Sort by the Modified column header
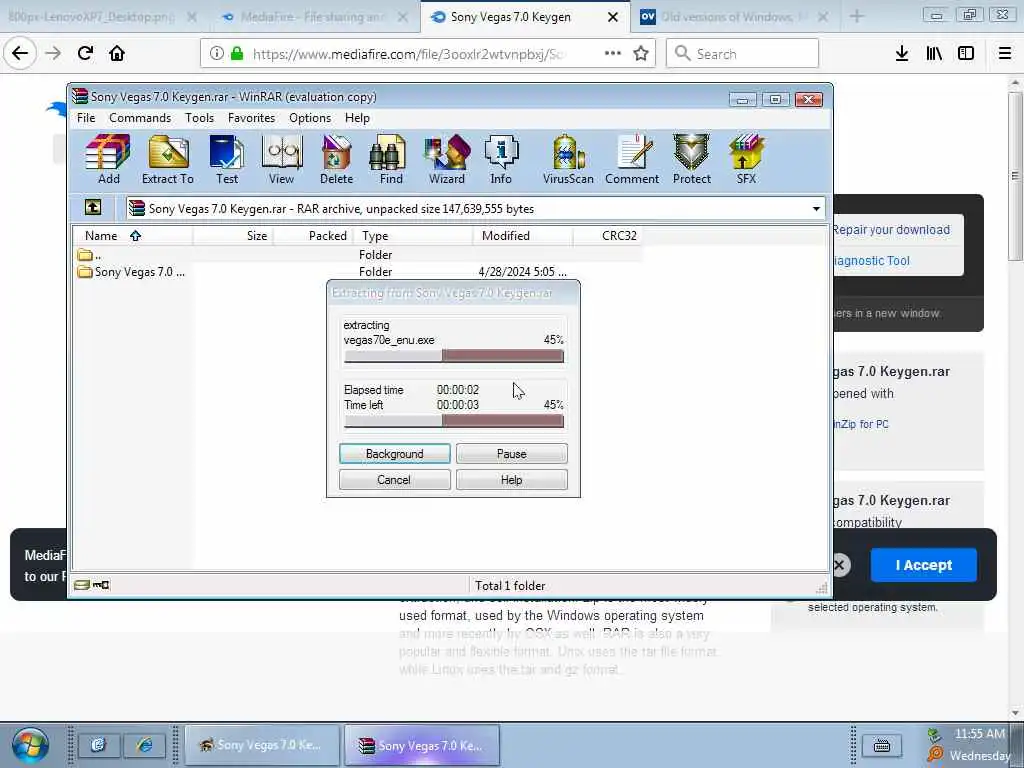 coord(523,236)
